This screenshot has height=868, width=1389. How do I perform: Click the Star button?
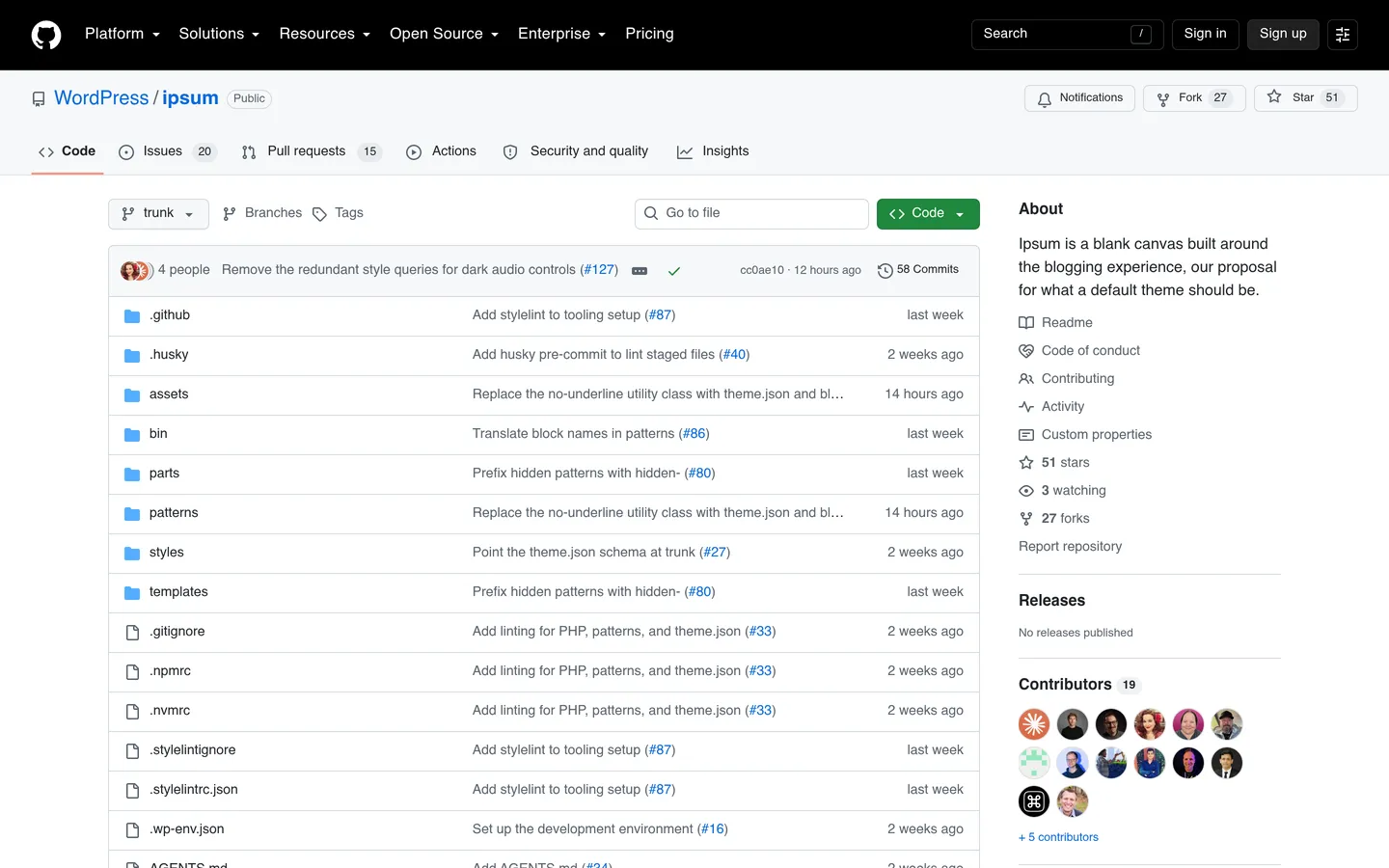point(1305,98)
